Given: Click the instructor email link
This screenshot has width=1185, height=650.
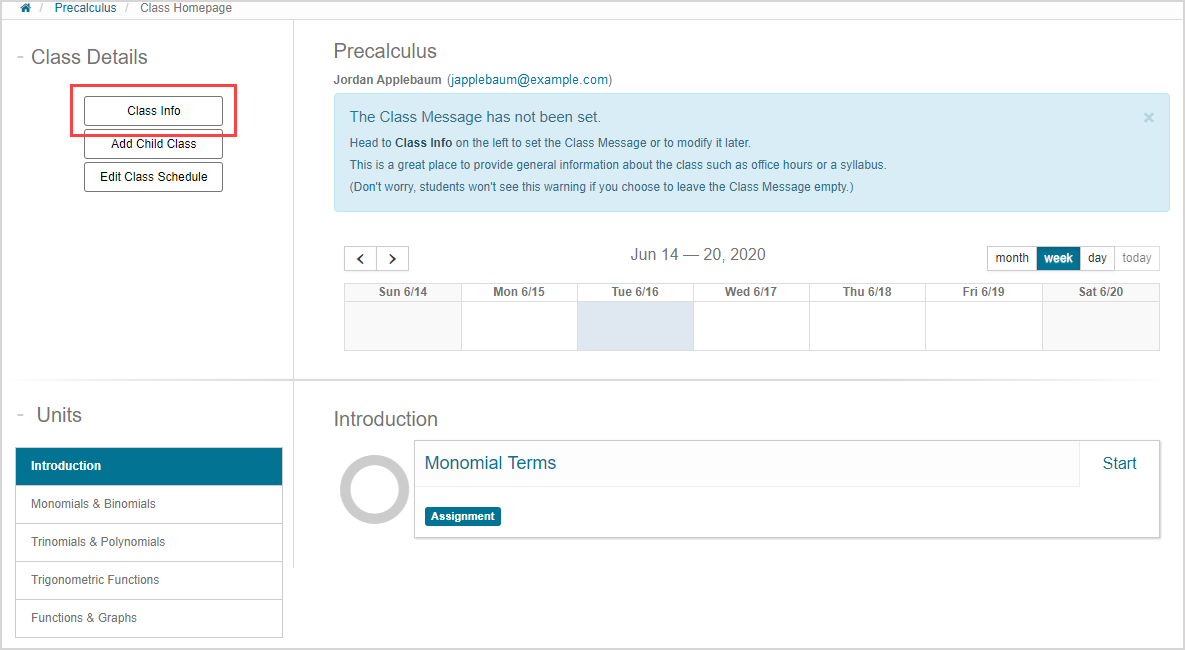Looking at the screenshot, I should pyautogui.click(x=529, y=80).
